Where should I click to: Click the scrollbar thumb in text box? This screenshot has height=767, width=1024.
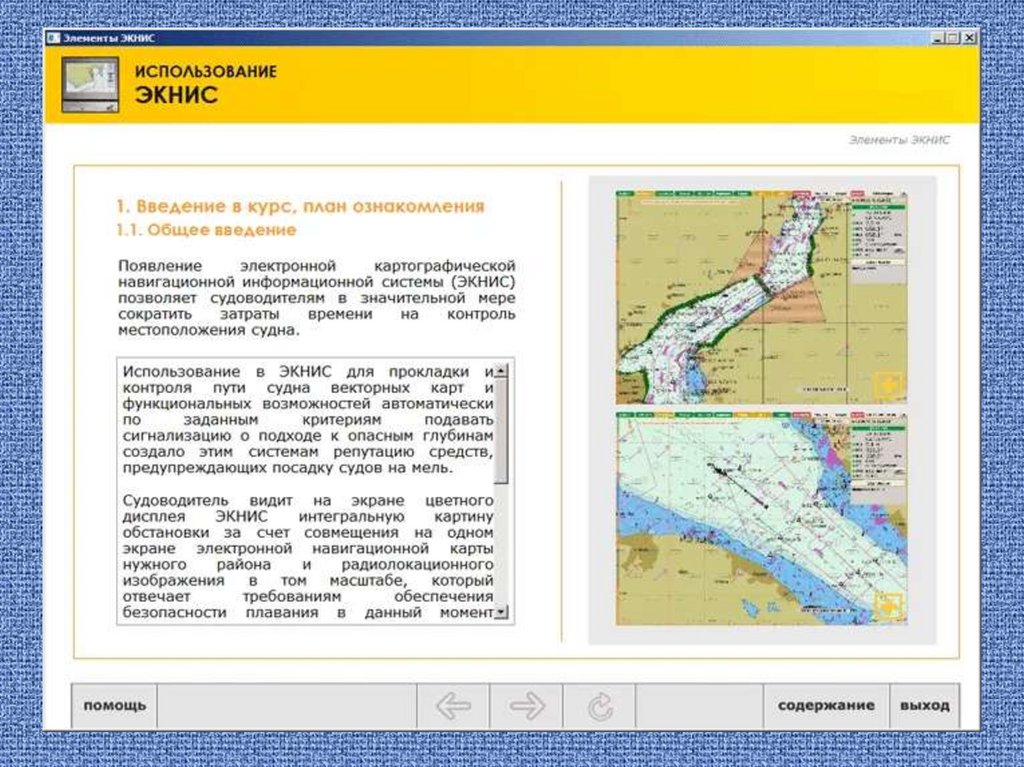[x=501, y=431]
